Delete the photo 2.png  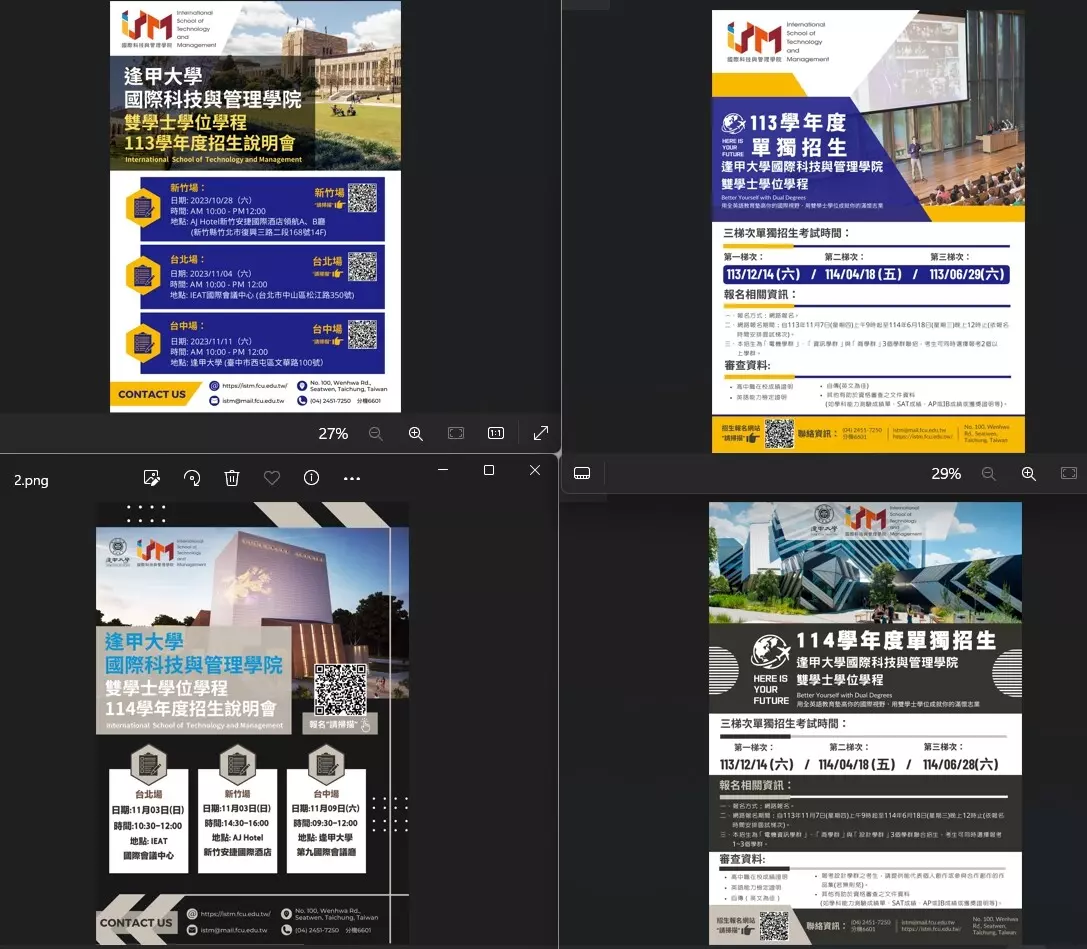(x=231, y=478)
